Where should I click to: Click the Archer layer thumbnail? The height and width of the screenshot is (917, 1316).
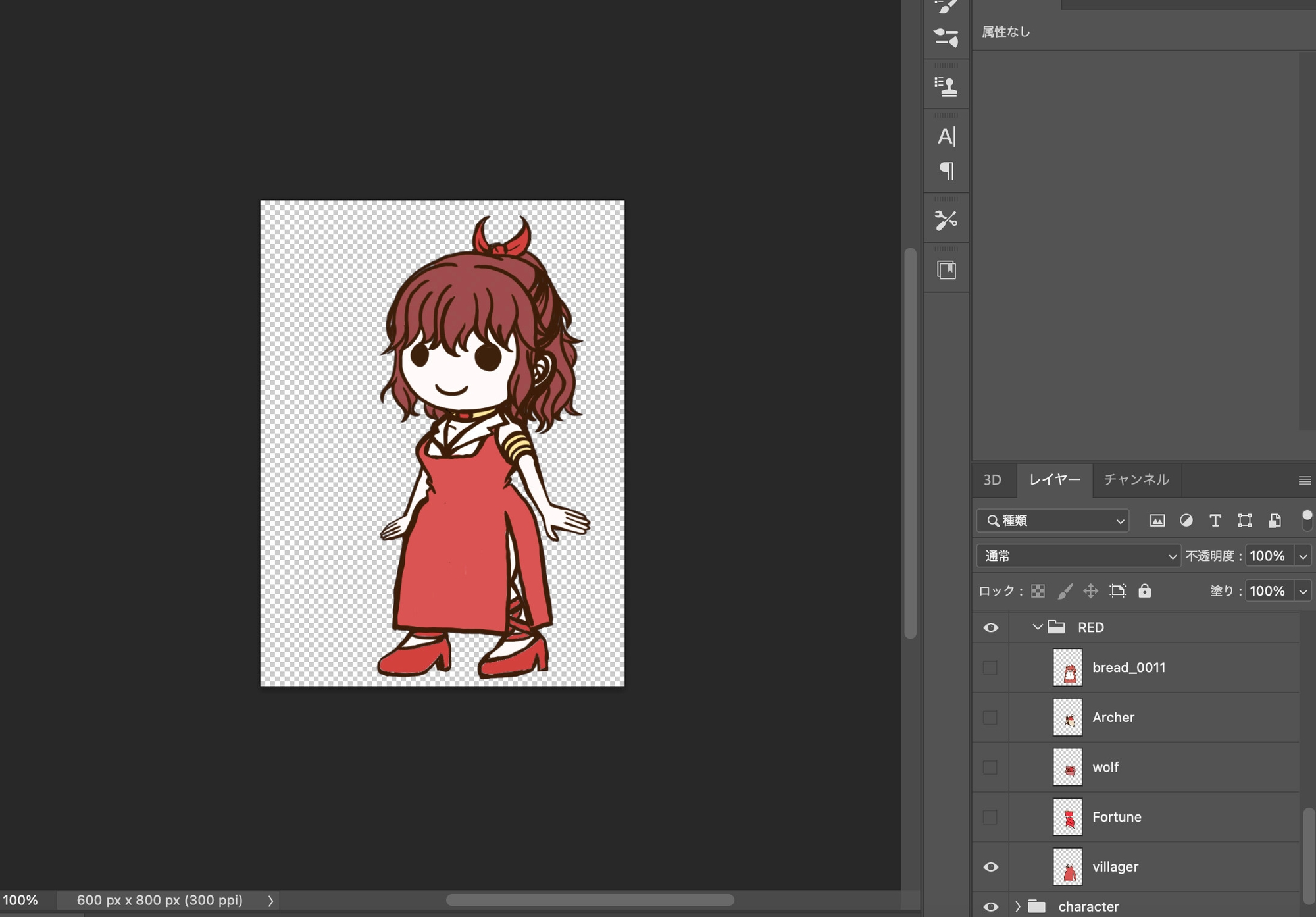[x=1067, y=717]
